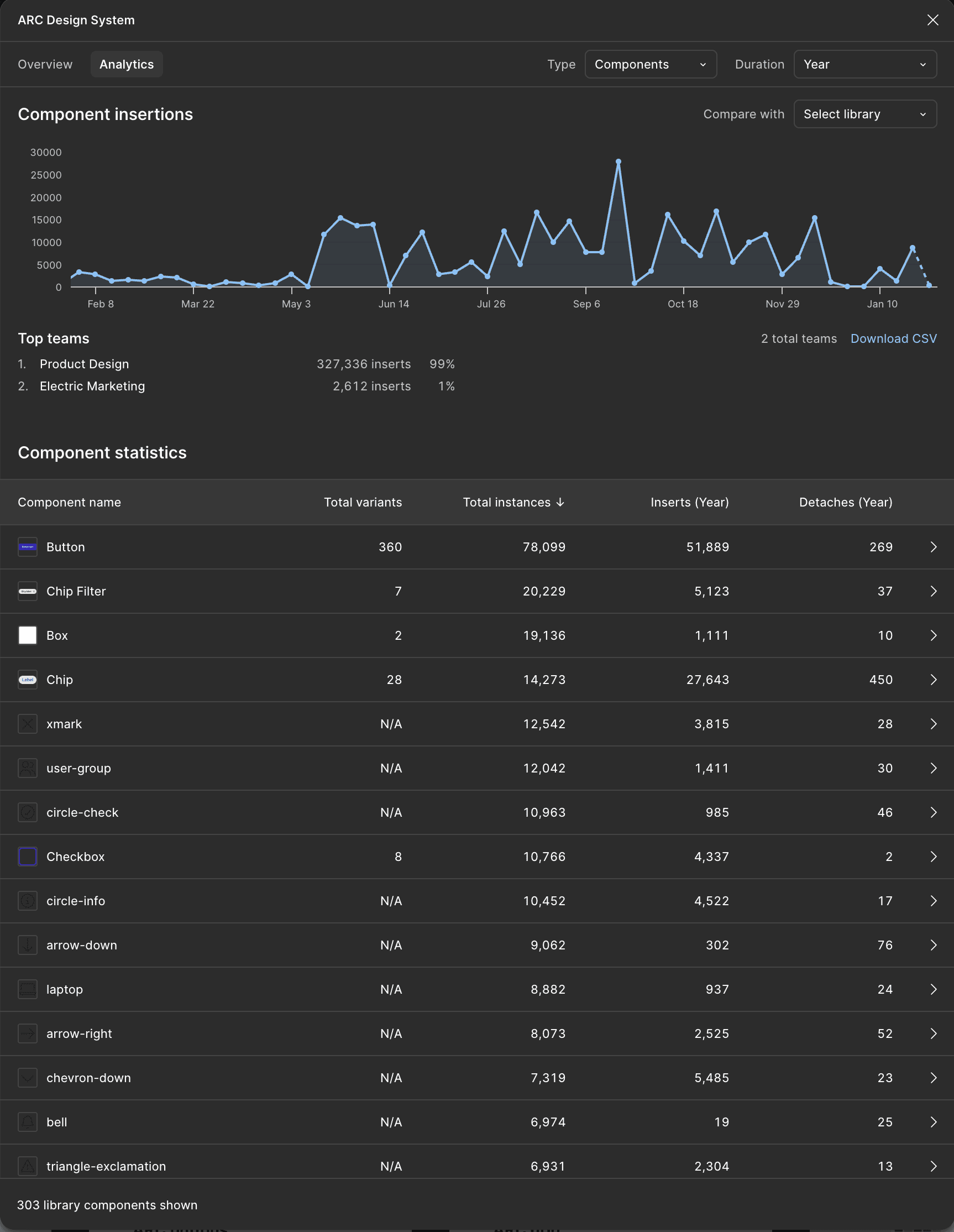Click the 303 library components shown text
The height and width of the screenshot is (1232, 954).
pos(107,1205)
